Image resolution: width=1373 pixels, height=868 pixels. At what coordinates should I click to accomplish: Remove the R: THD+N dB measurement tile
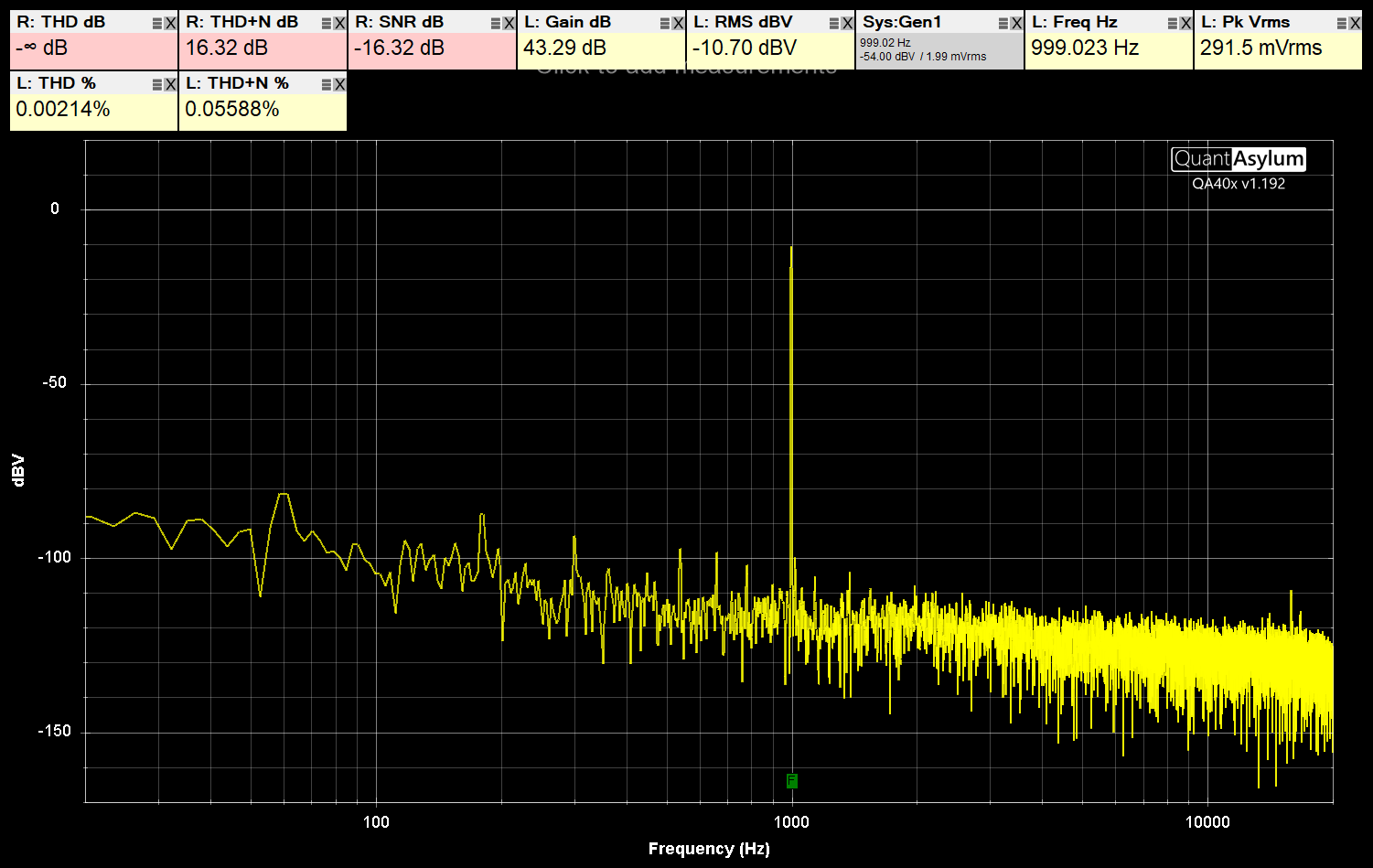(x=339, y=24)
